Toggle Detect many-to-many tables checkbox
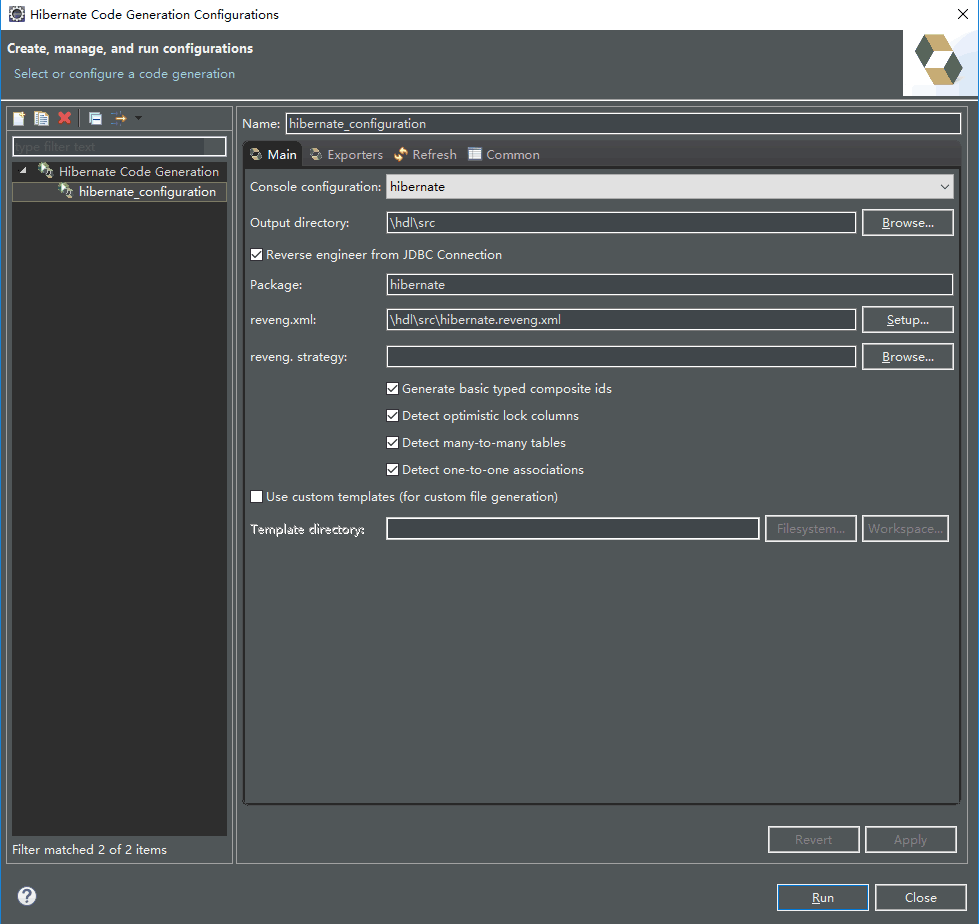 click(393, 443)
